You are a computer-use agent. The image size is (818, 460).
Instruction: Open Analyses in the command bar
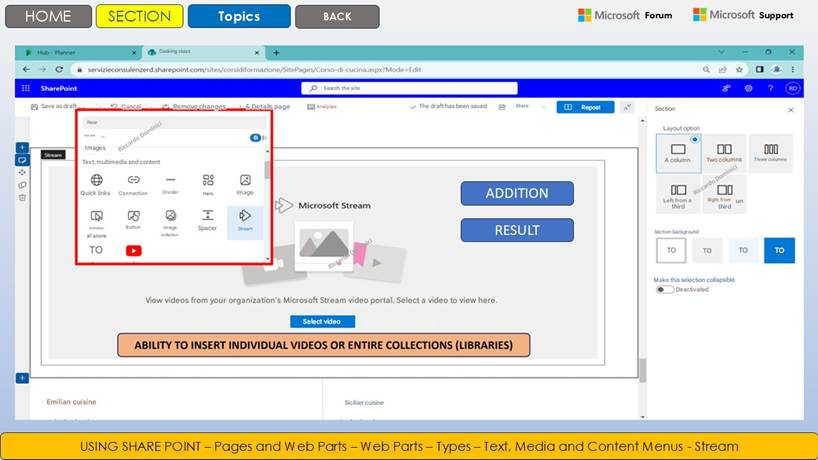[322, 106]
